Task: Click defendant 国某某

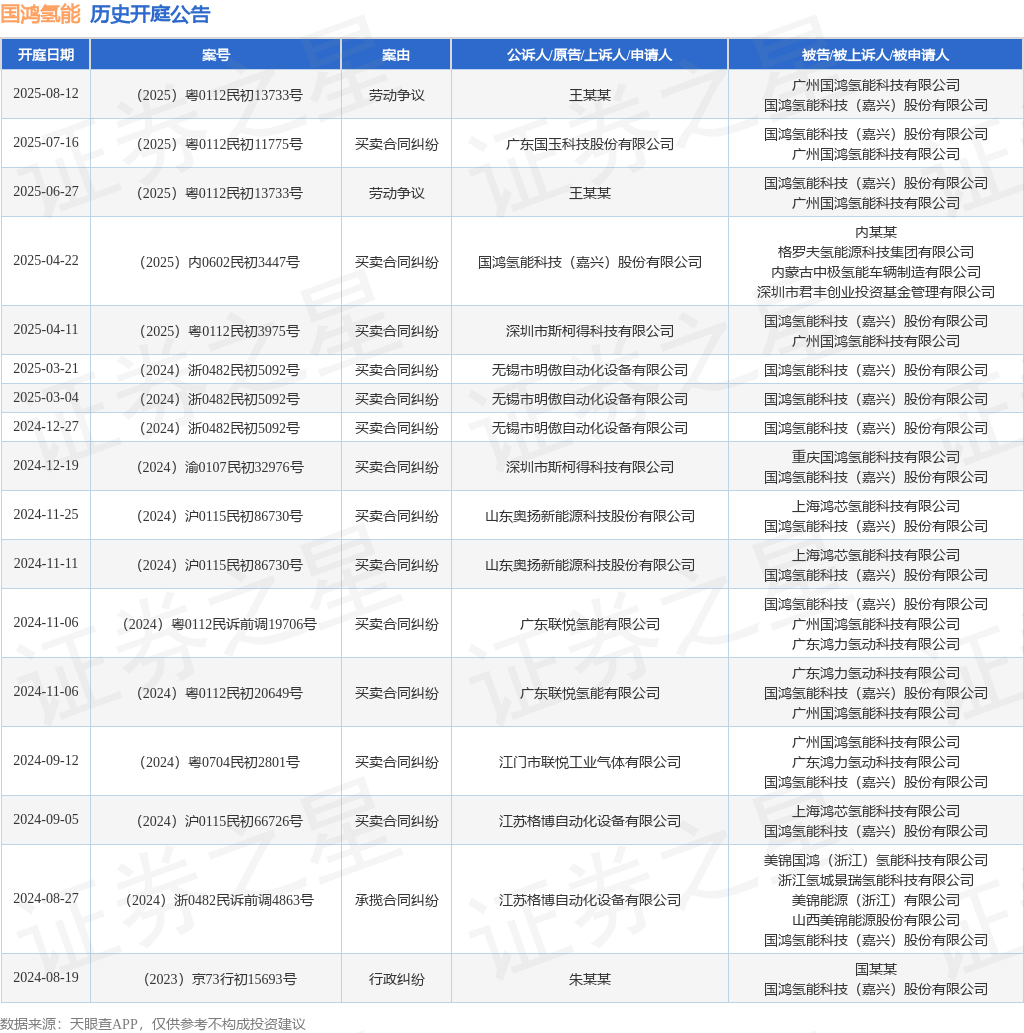Action: point(876,969)
